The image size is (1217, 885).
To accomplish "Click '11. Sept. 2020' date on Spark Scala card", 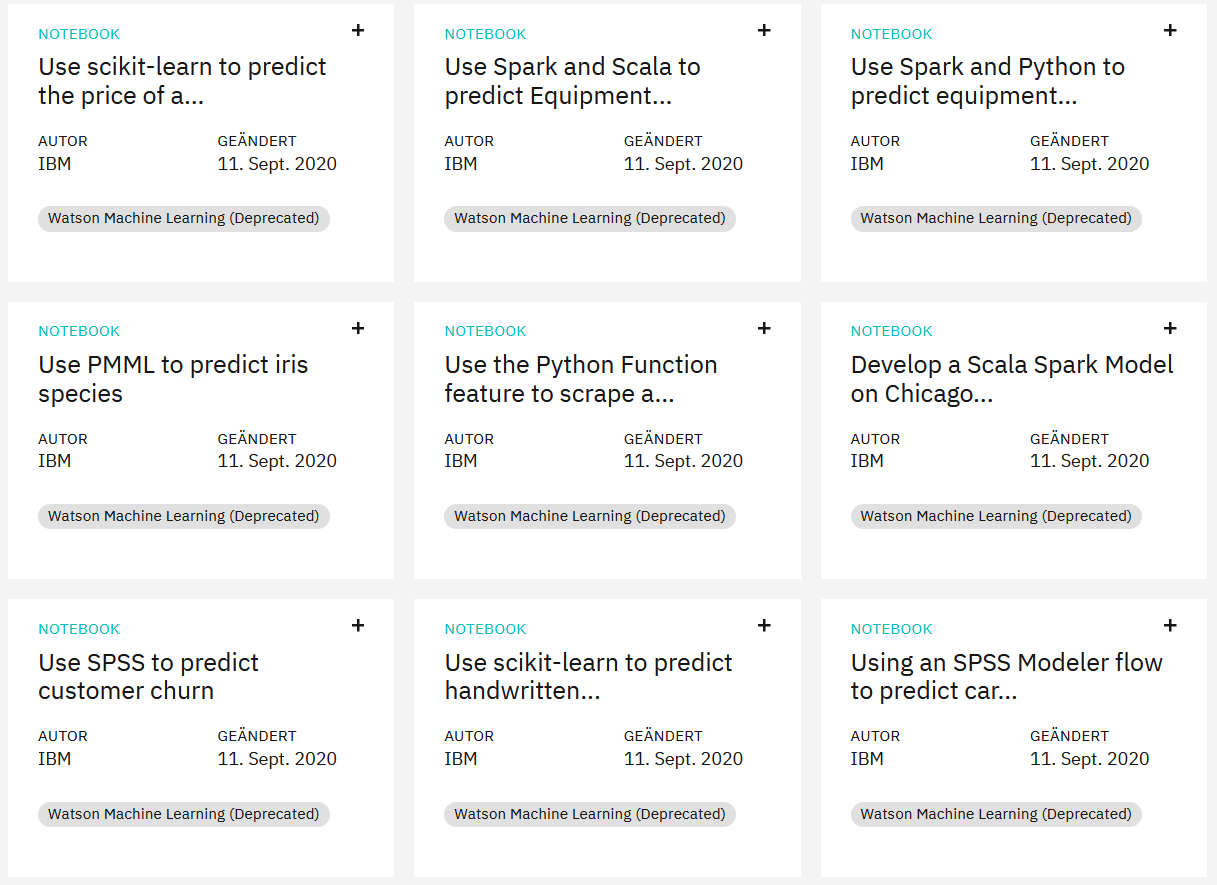I will (683, 164).
